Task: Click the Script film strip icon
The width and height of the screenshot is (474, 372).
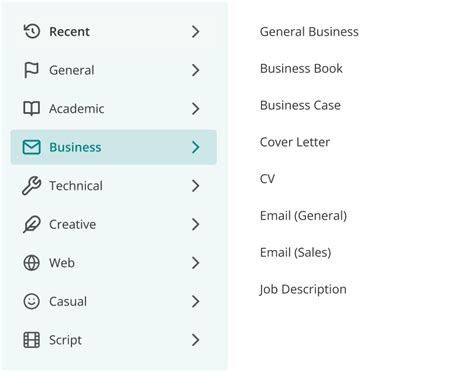Action: 32,340
